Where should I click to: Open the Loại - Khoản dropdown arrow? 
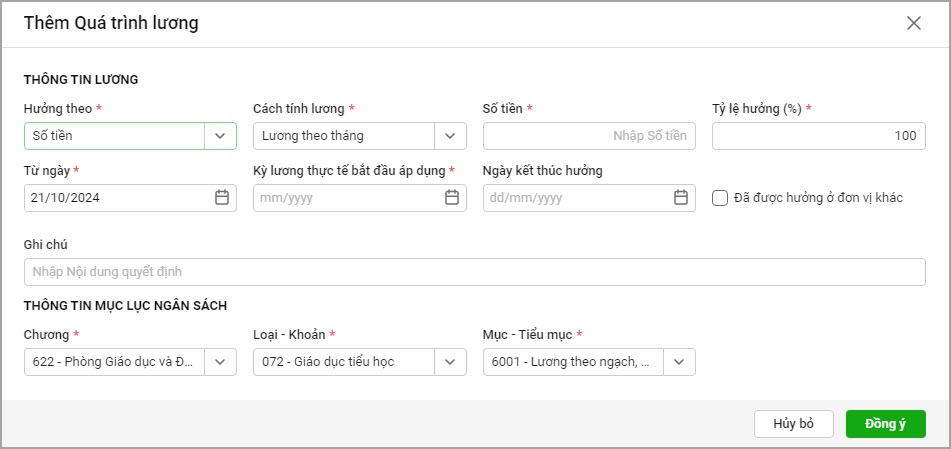(x=450, y=362)
